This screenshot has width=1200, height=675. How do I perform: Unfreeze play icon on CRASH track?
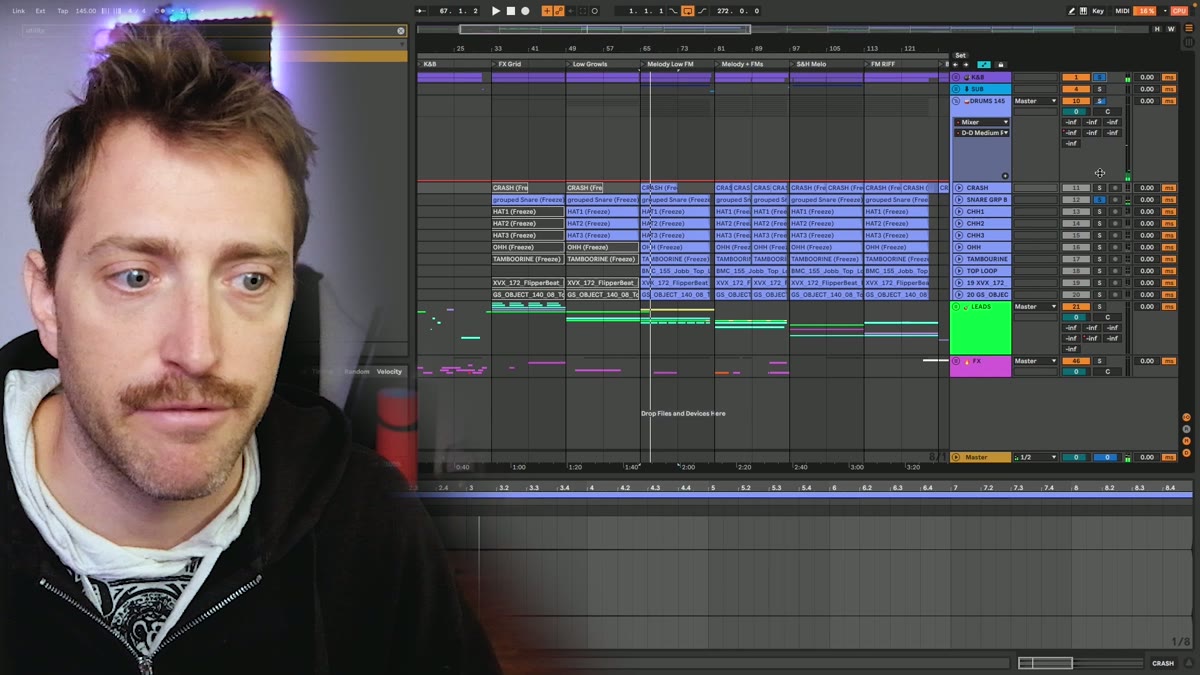click(959, 188)
